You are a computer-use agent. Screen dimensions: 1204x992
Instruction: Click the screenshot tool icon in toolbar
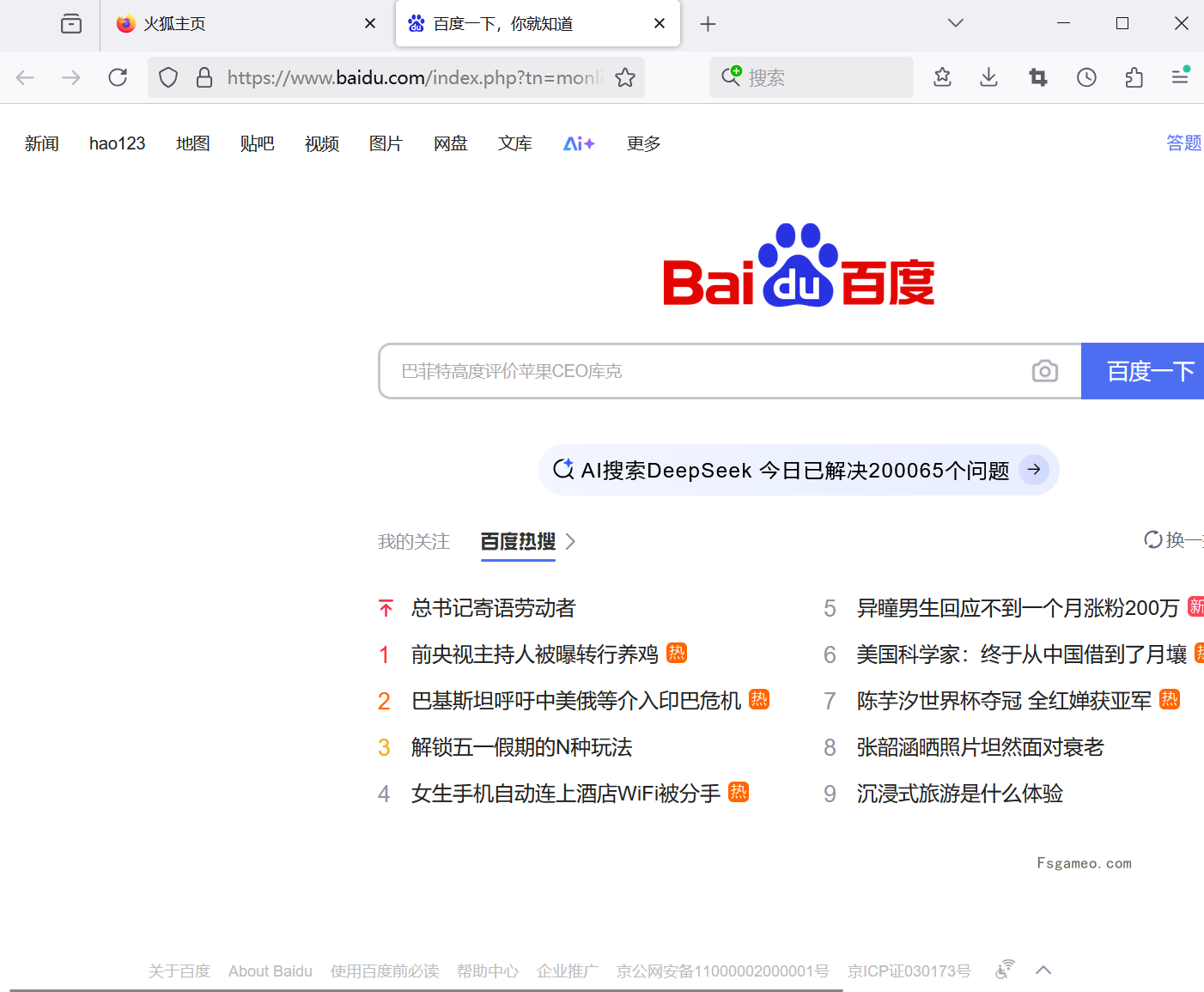pos(1037,76)
